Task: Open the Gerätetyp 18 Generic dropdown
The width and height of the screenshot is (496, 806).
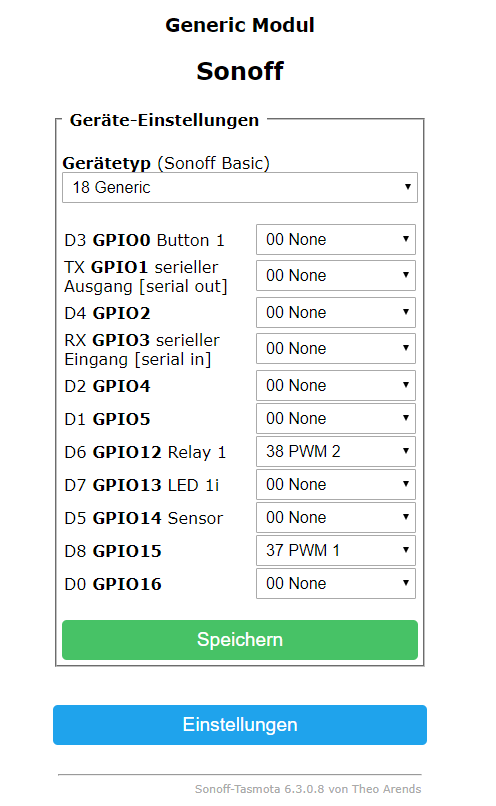Action: (x=240, y=188)
